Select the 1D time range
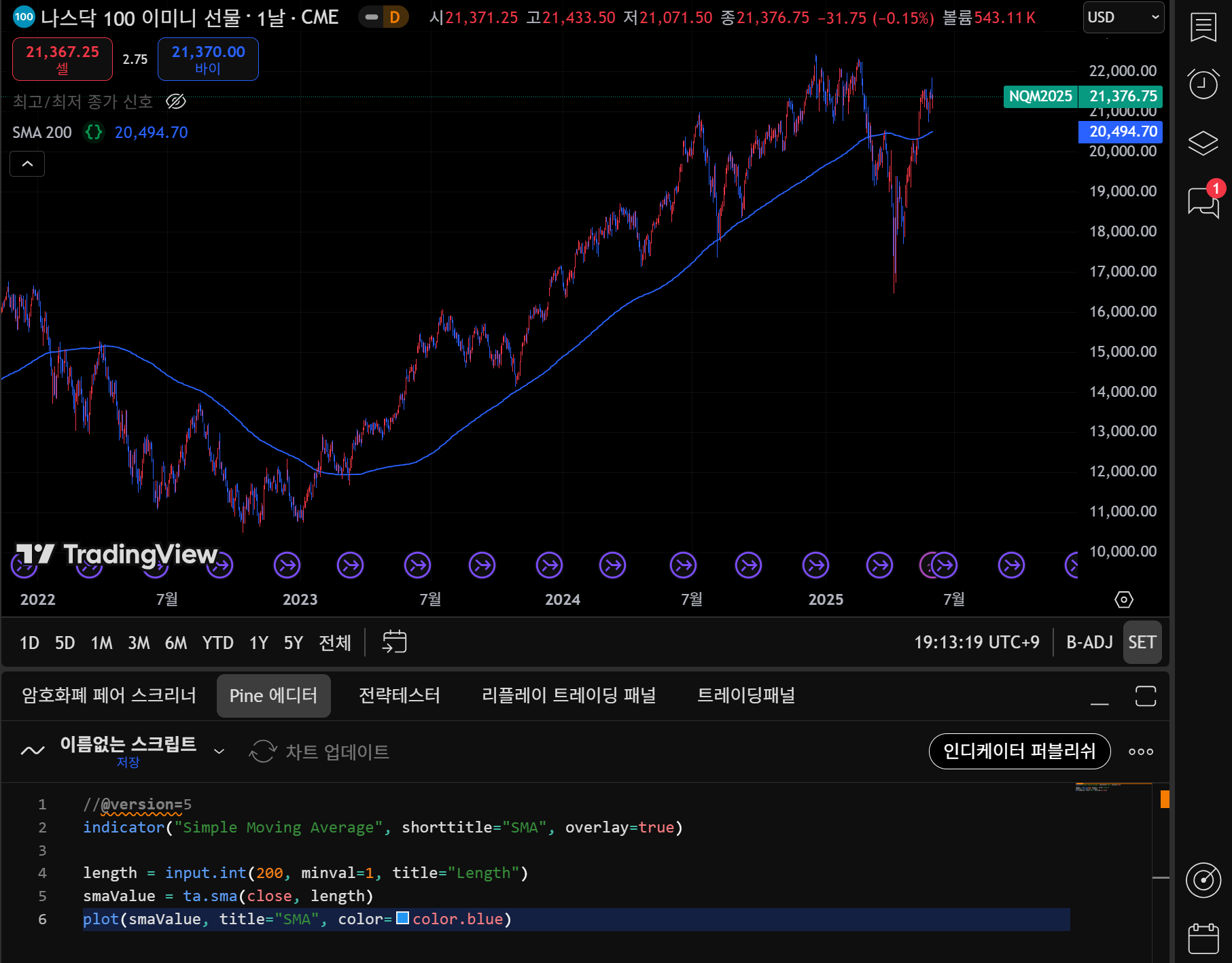This screenshot has height=963, width=1232. [x=29, y=642]
